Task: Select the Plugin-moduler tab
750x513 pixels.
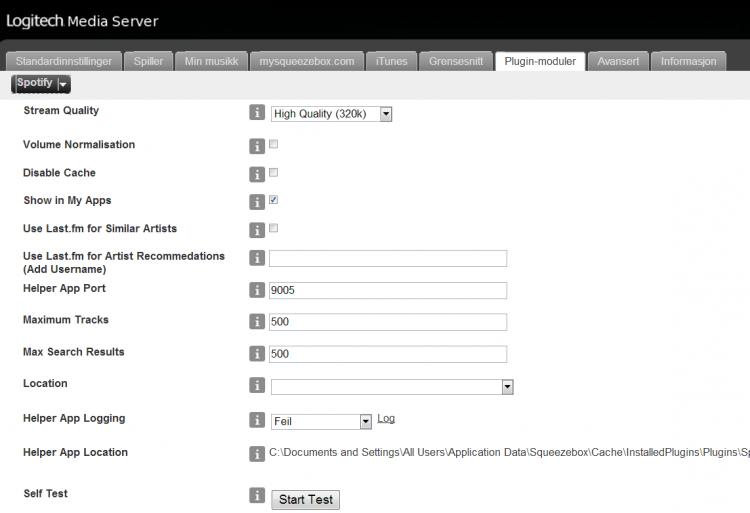Action: tap(540, 61)
